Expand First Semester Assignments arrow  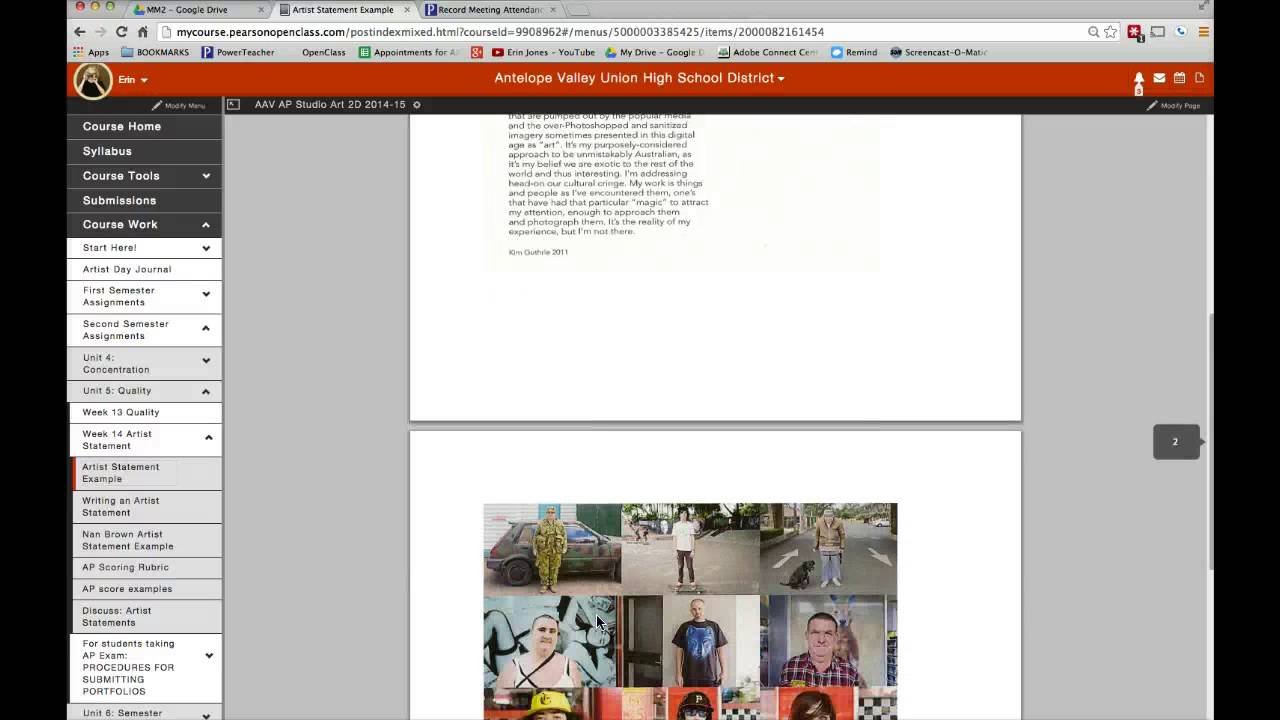206,294
